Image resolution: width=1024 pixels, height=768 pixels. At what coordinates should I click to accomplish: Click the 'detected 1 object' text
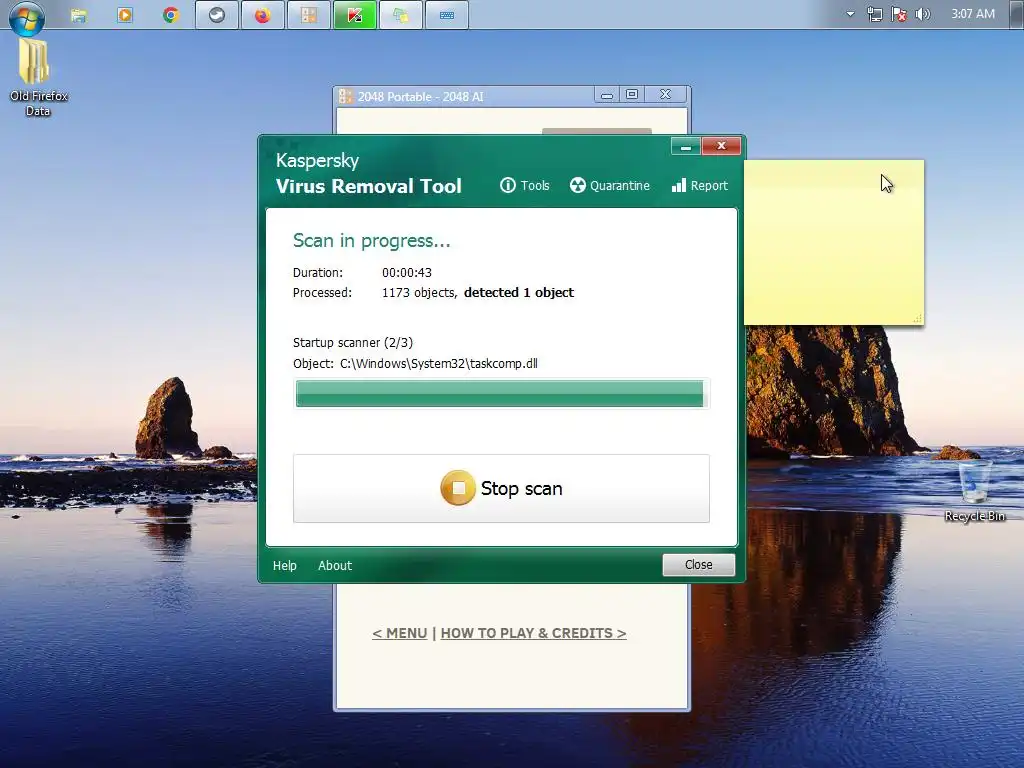click(519, 293)
